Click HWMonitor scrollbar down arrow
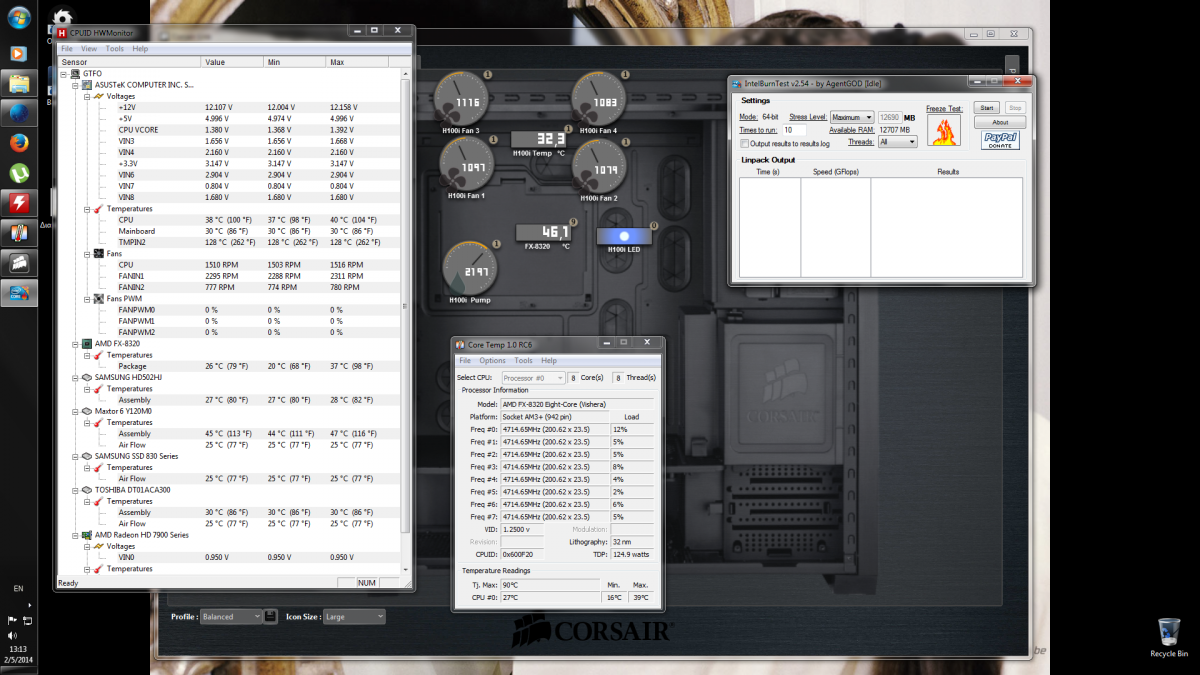 405,571
